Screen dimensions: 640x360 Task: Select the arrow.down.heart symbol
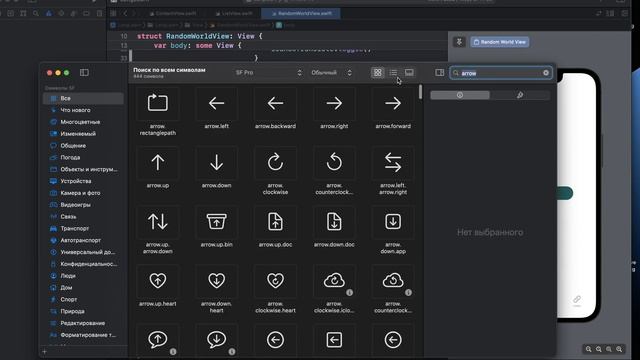click(x=216, y=281)
